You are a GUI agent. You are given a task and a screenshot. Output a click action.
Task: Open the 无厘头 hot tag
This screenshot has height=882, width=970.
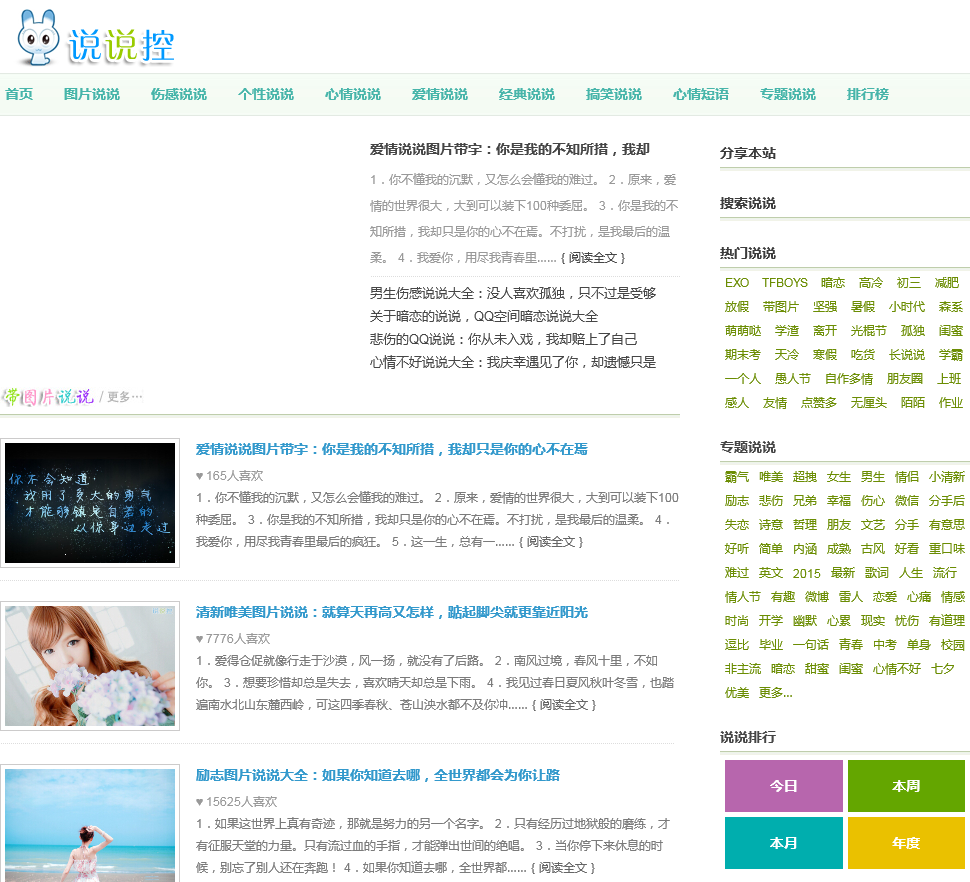[x=869, y=403]
